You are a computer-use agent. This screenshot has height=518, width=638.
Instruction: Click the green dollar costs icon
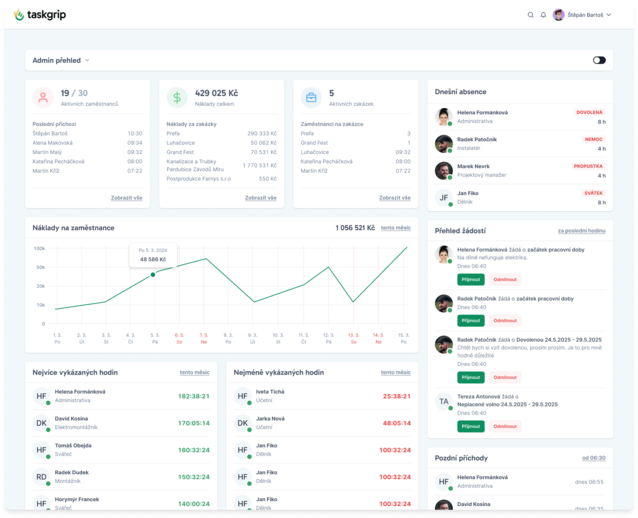pyautogui.click(x=176, y=97)
